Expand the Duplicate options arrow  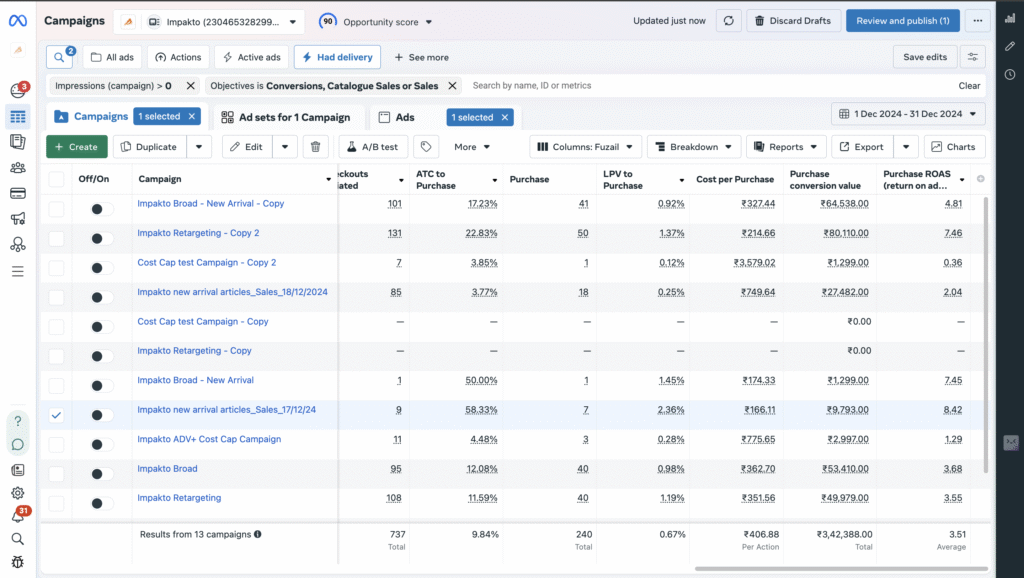click(199, 147)
